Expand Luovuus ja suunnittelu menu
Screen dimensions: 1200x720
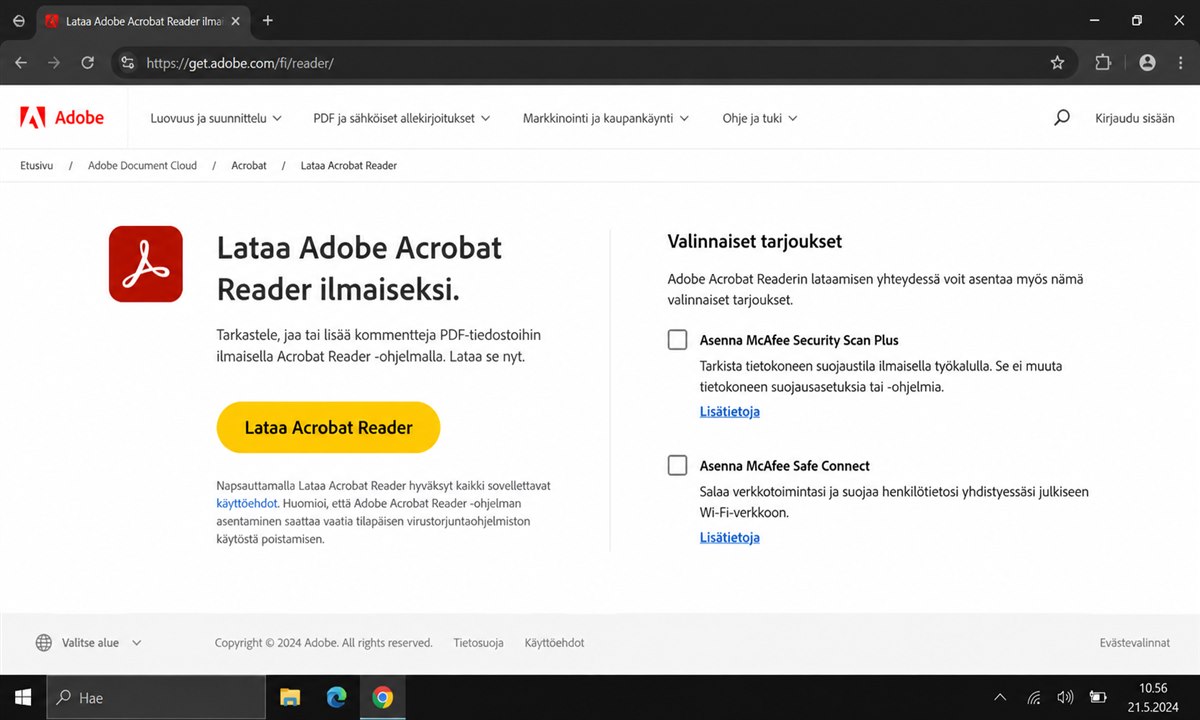point(216,118)
